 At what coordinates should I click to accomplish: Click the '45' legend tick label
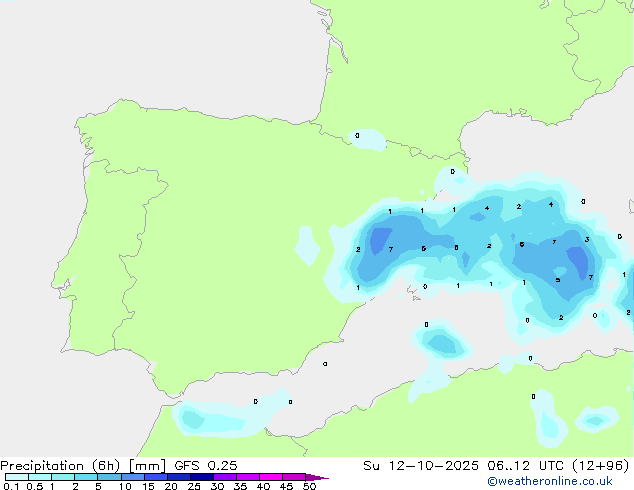[x=286, y=486]
